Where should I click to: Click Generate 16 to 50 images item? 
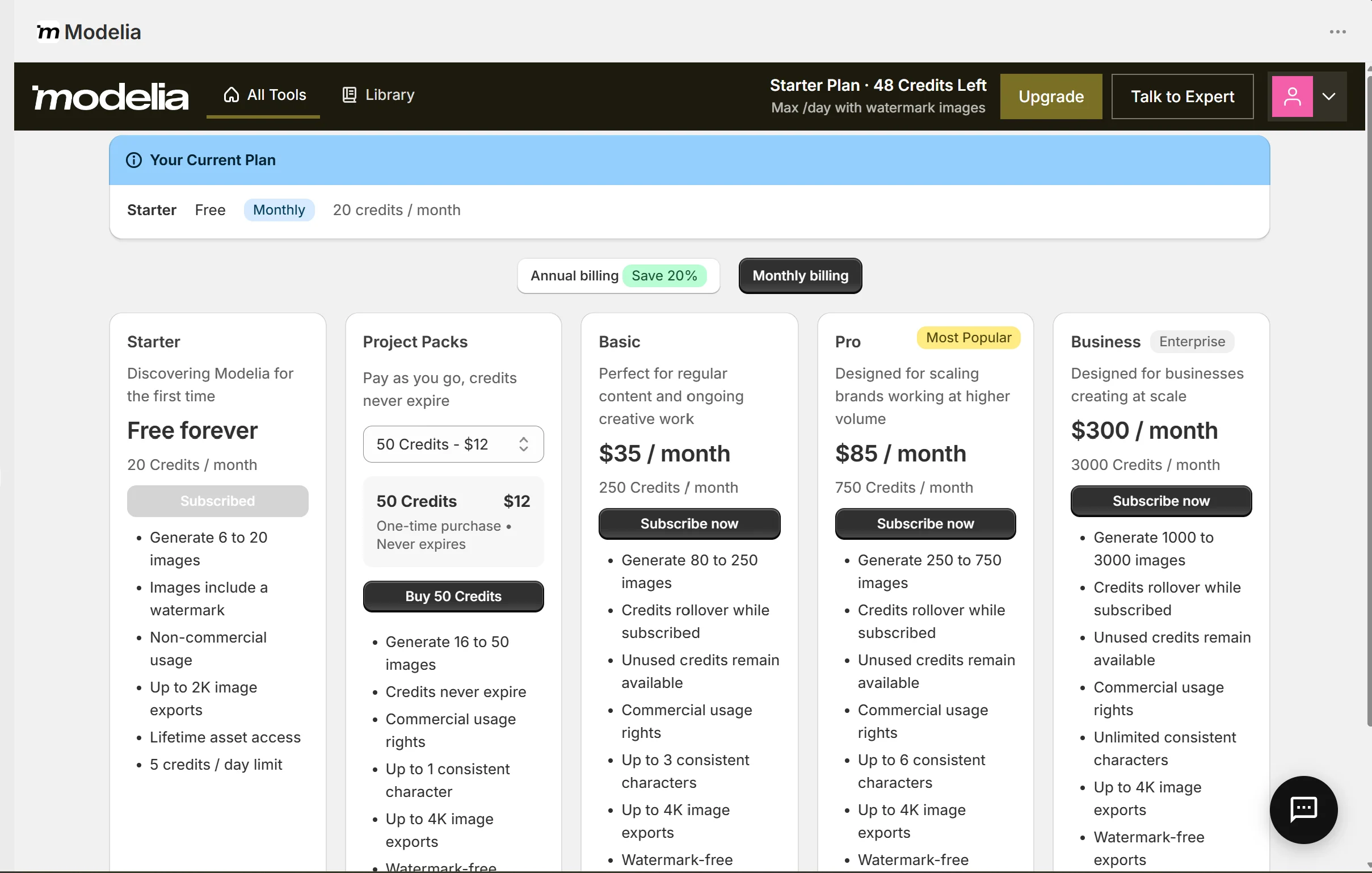(x=447, y=653)
